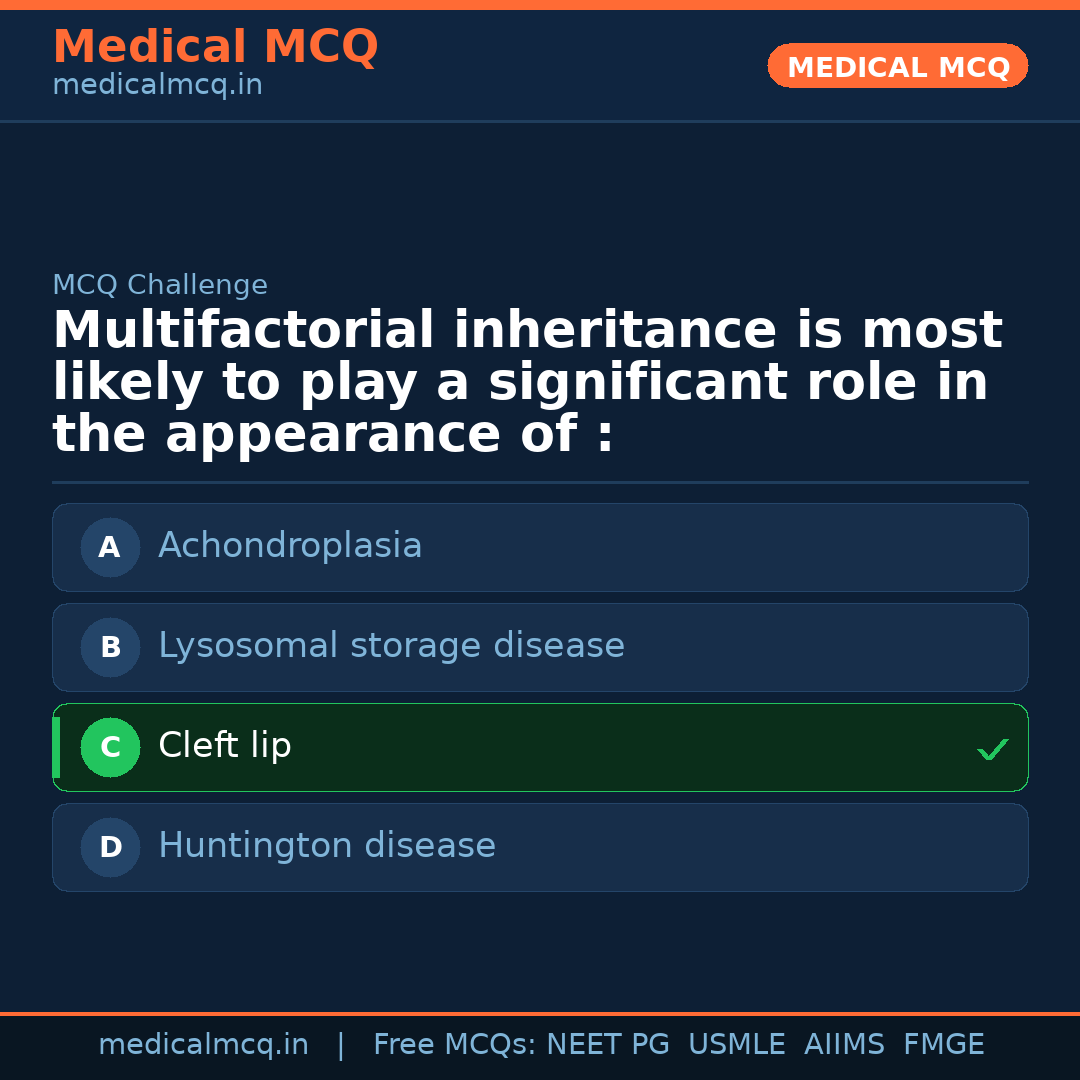The width and height of the screenshot is (1080, 1080).
Task: Click the FMGE label in the footer
Action: click(943, 1043)
